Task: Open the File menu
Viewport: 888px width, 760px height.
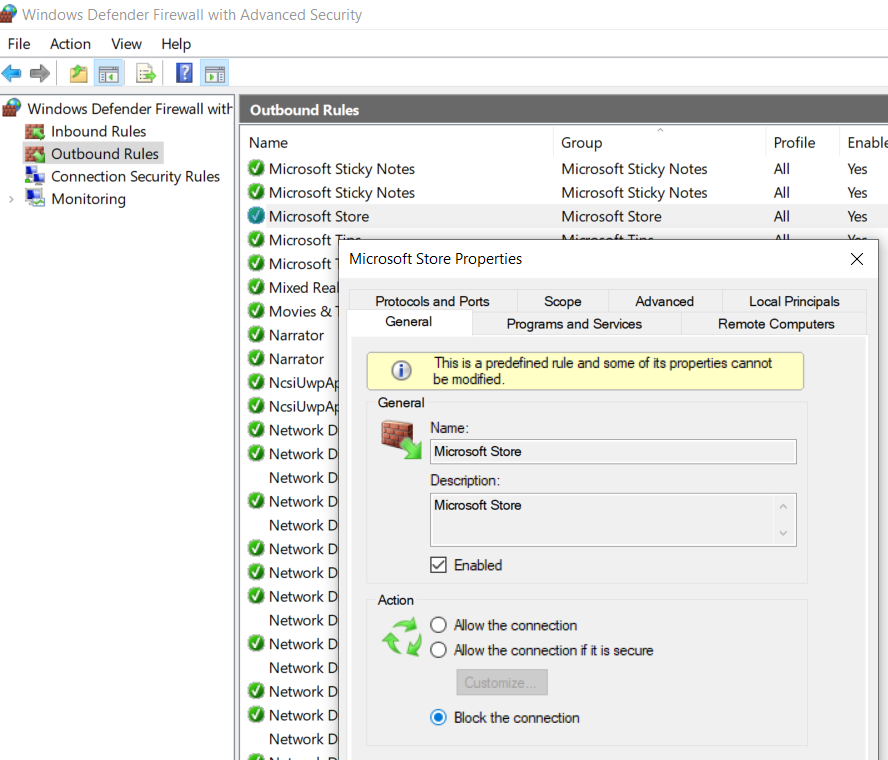Action: point(19,44)
